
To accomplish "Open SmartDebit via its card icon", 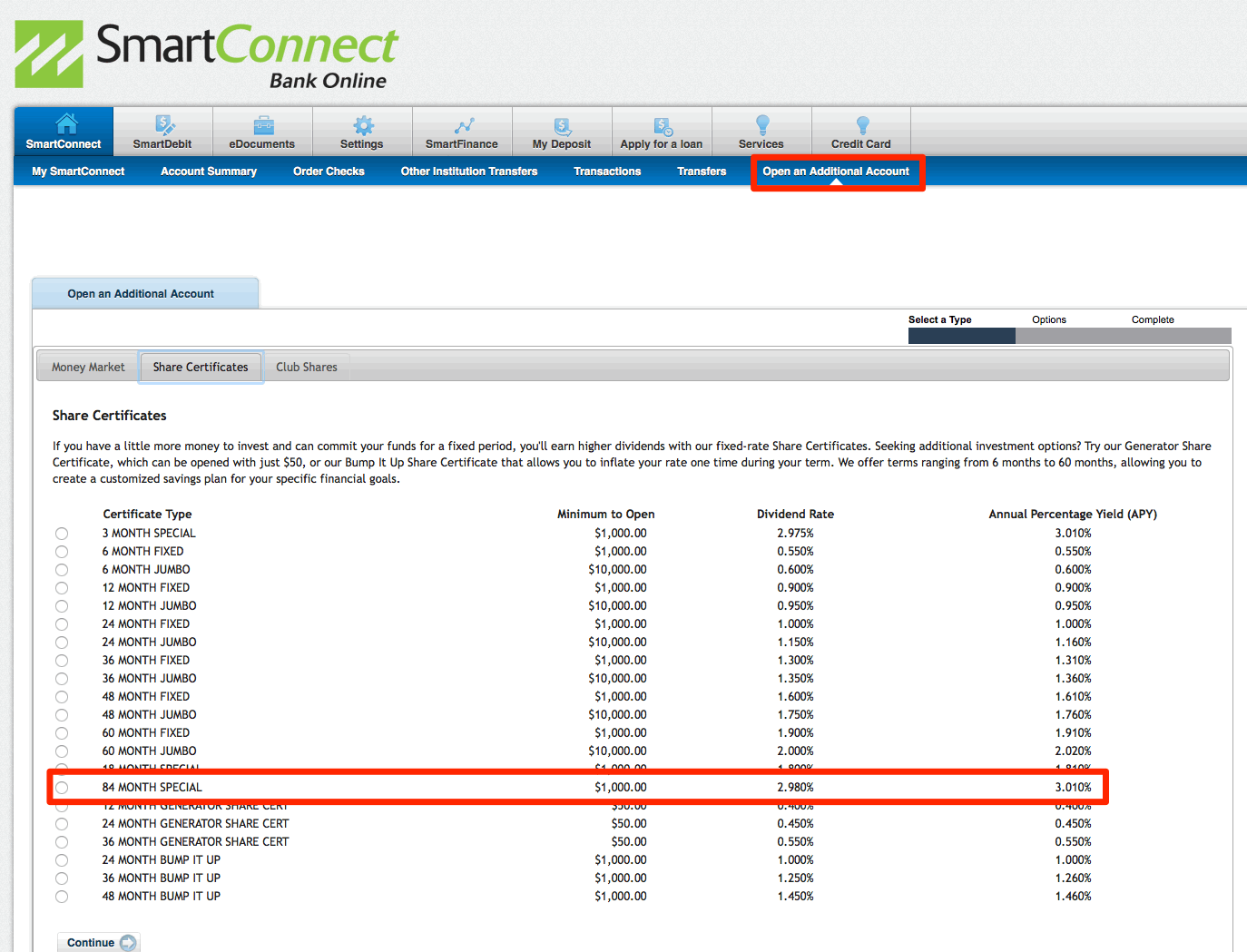I will tap(164, 125).
